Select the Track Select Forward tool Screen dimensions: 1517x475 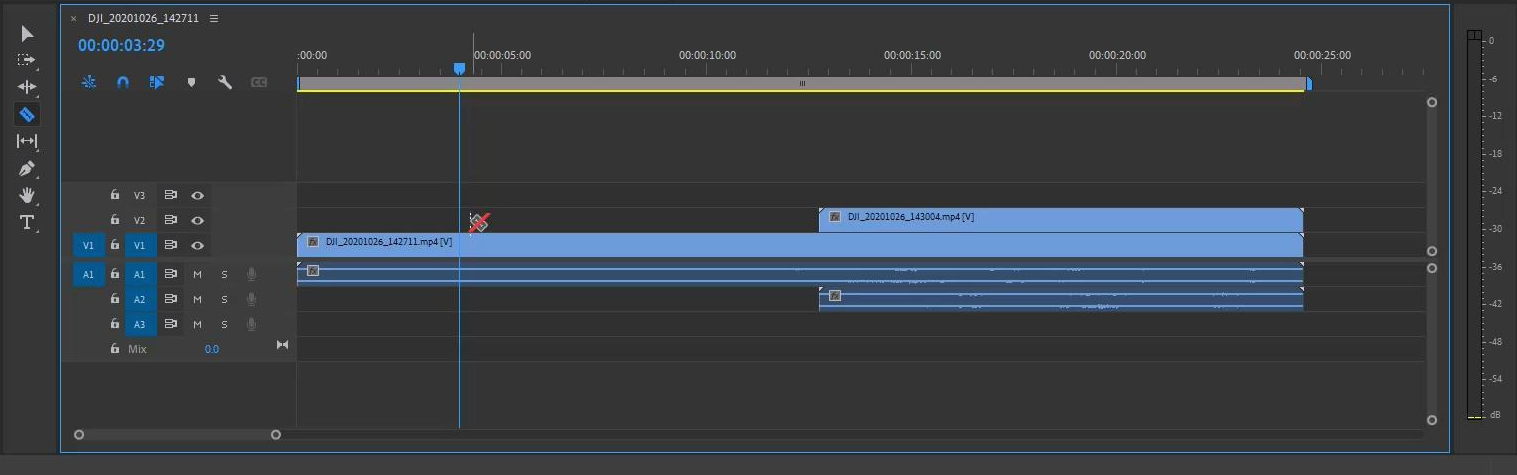point(27,60)
